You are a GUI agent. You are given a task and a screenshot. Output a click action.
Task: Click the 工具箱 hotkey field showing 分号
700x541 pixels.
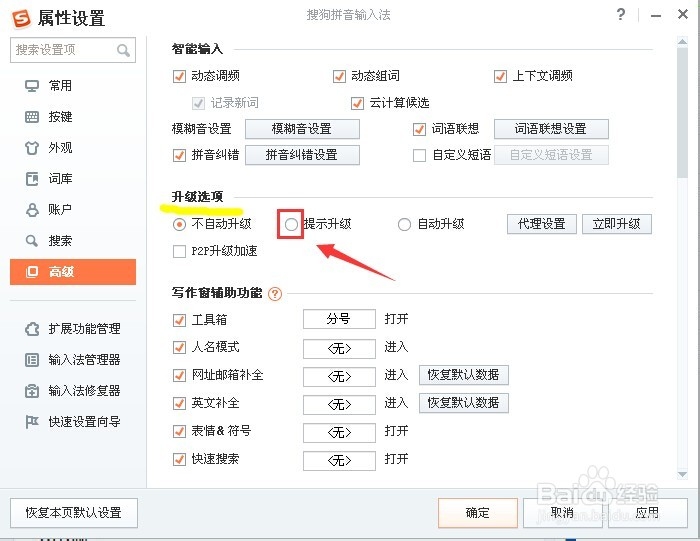pyautogui.click(x=338, y=320)
